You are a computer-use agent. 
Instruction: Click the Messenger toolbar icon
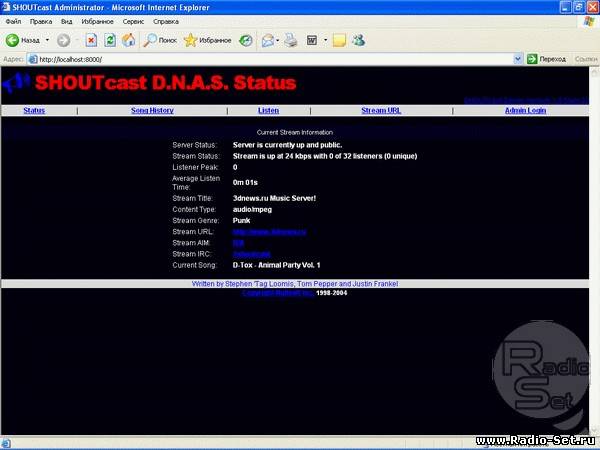pyautogui.click(x=359, y=41)
